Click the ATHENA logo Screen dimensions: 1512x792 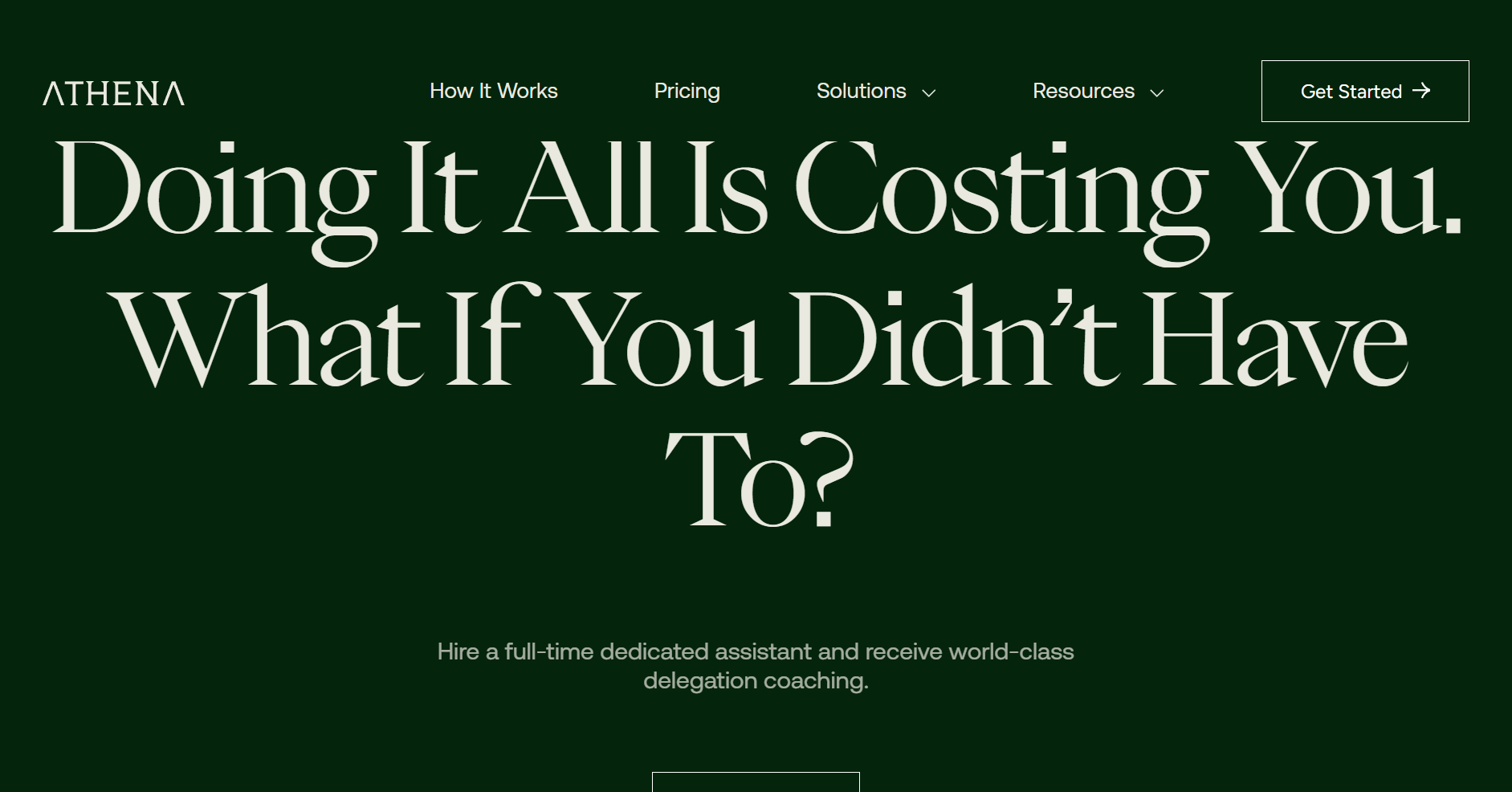click(113, 93)
